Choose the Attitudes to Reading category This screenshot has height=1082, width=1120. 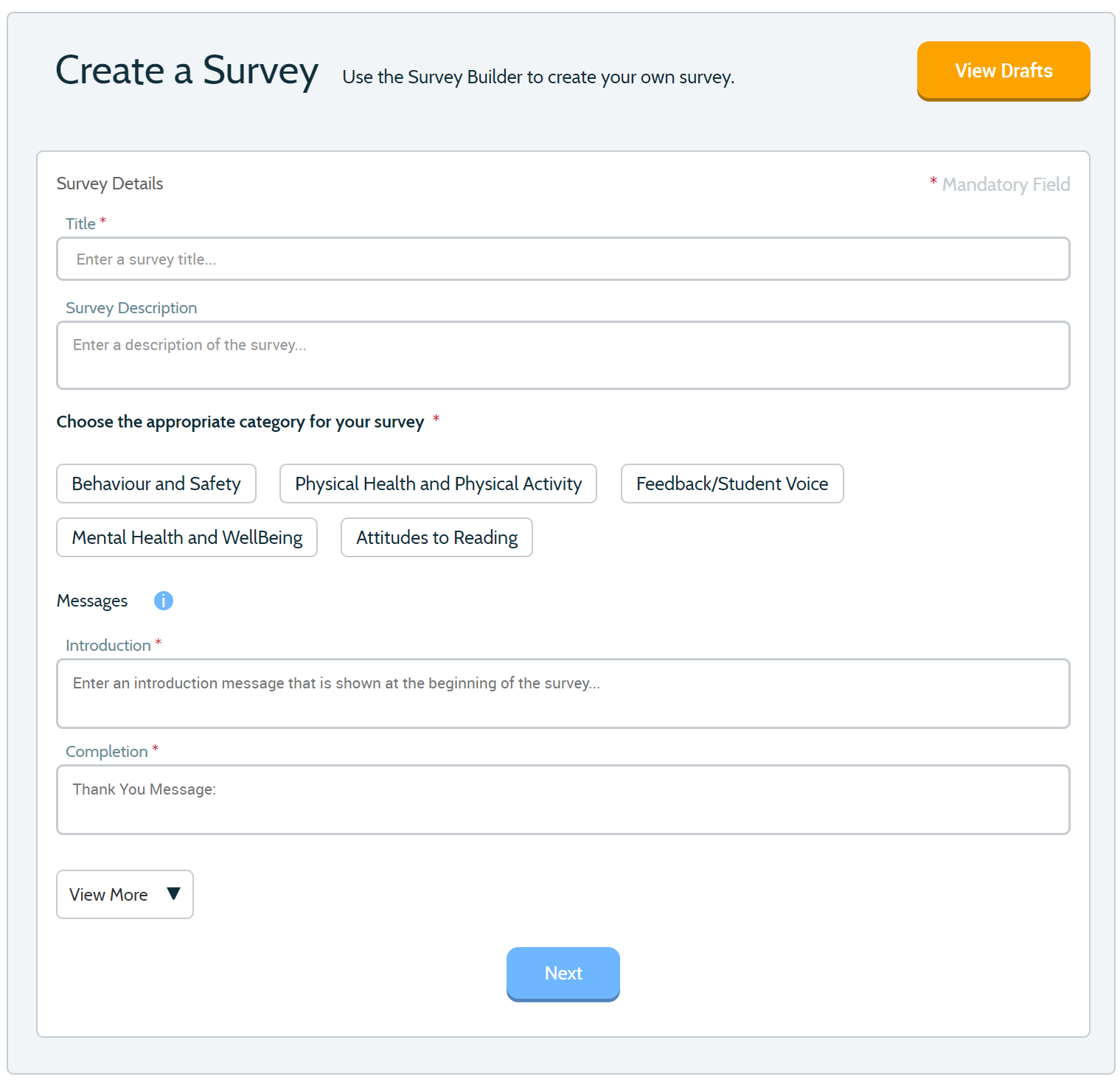[x=436, y=537]
